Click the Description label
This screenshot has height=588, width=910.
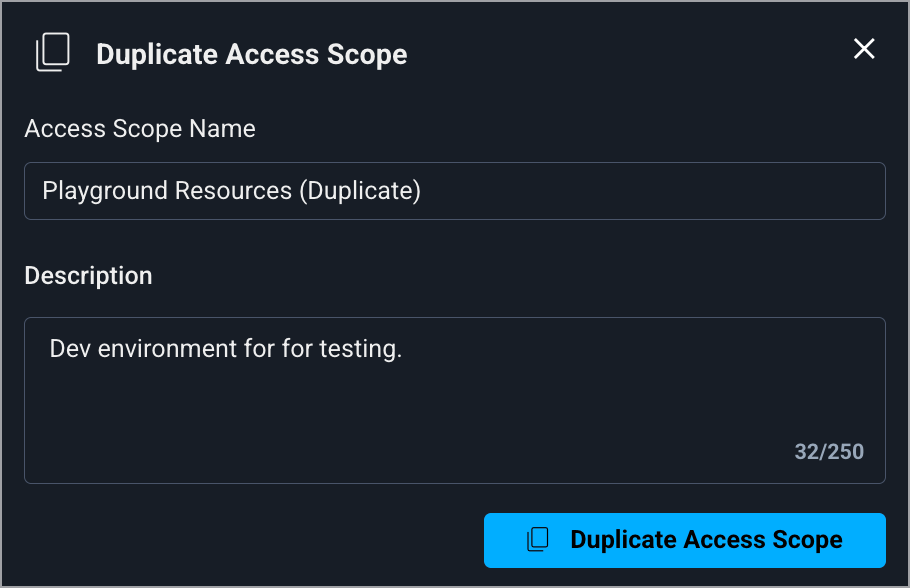click(x=88, y=276)
